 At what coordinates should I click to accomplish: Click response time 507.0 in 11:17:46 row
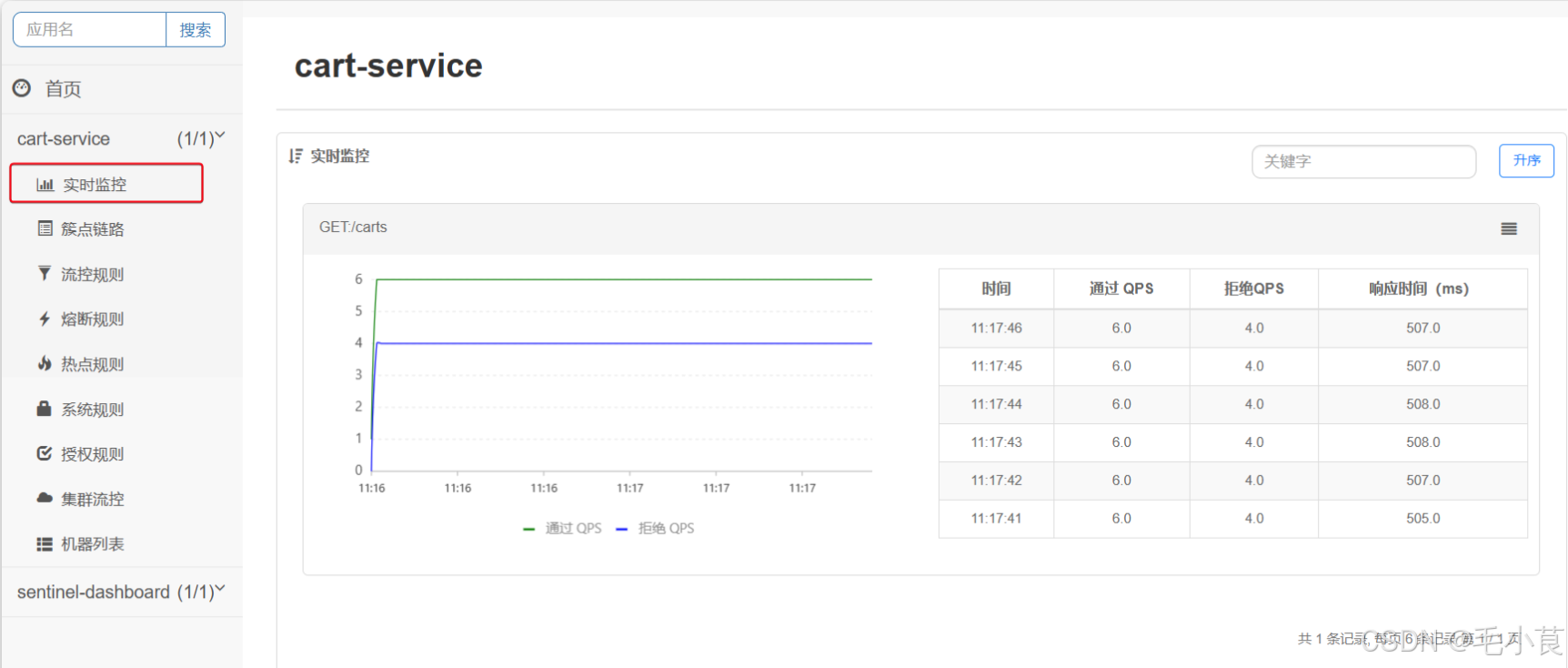pyautogui.click(x=1422, y=328)
